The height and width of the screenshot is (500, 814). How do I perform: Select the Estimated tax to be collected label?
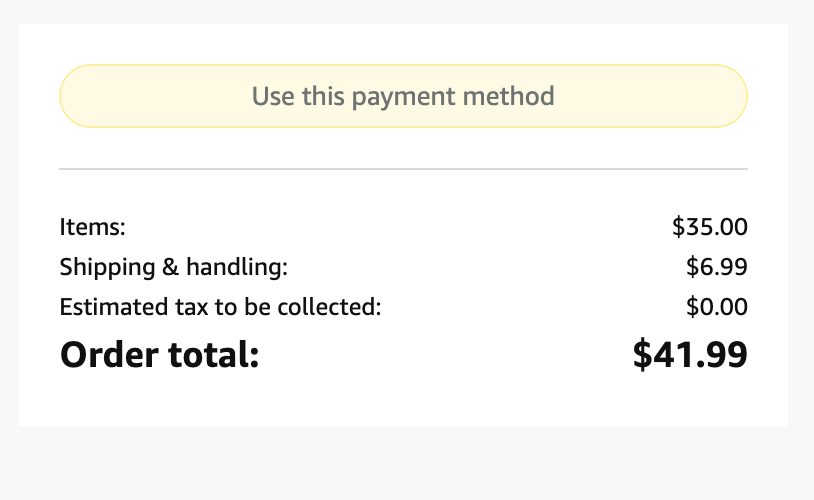pyautogui.click(x=220, y=307)
